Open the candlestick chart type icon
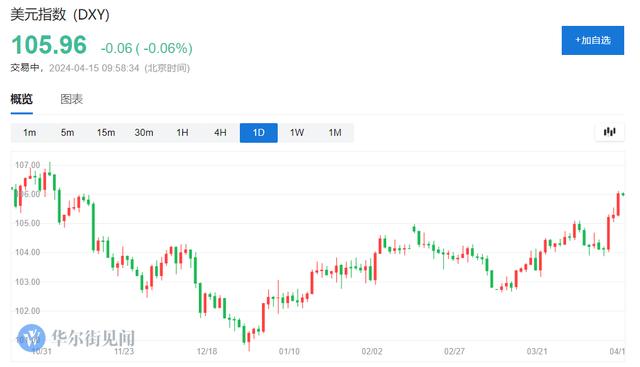 coord(609,132)
